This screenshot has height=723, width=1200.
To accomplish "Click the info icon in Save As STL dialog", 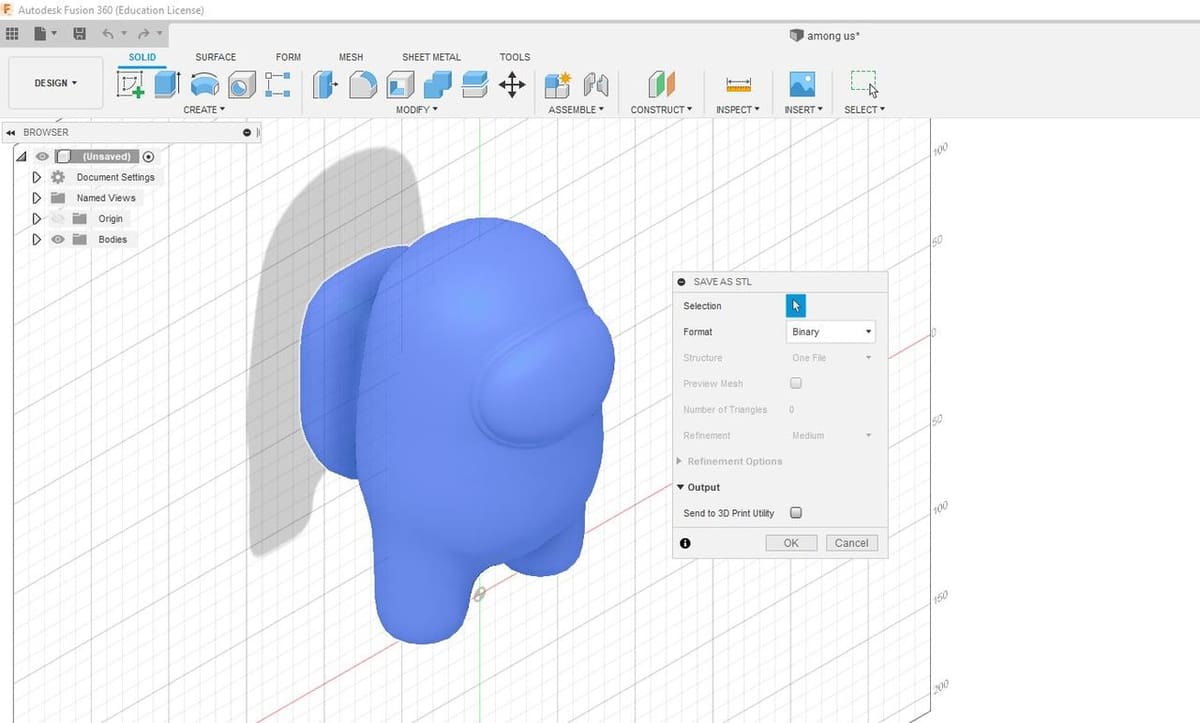I will coord(685,543).
